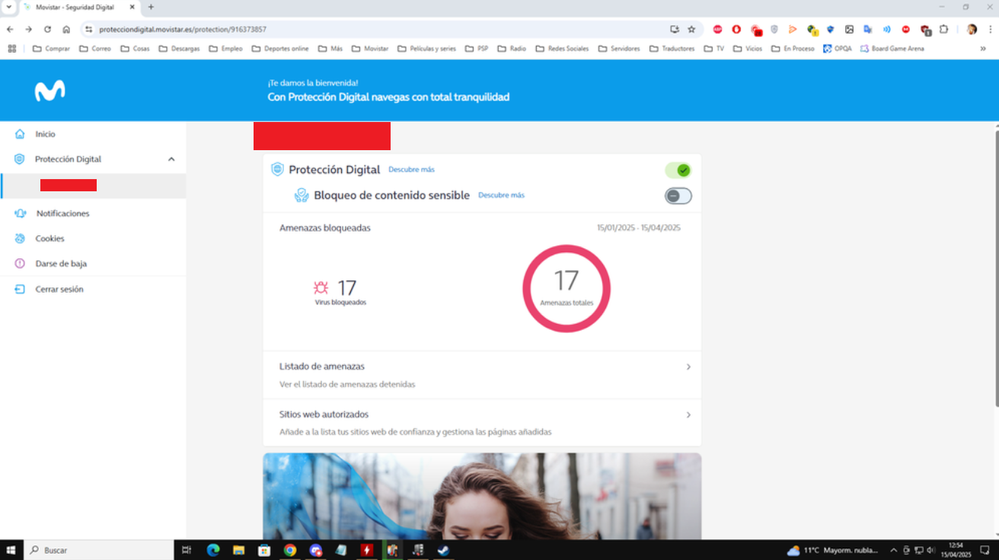Close the Movistar - Seguridad Digital tab

[132, 7]
